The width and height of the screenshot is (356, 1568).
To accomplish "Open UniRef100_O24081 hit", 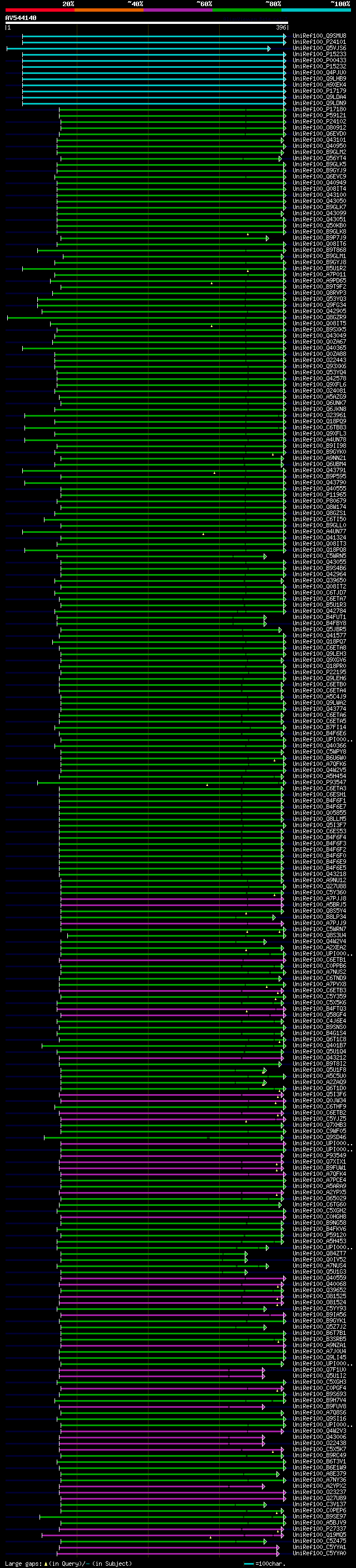I will click(319, 391).
